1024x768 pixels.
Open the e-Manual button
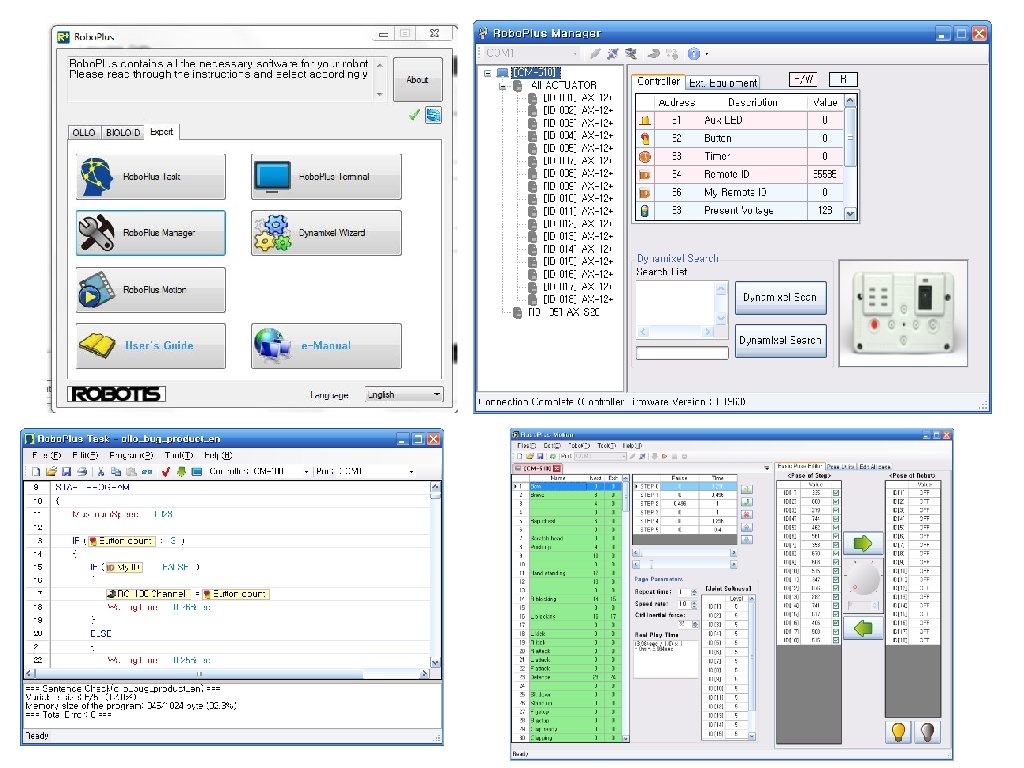tap(327, 345)
